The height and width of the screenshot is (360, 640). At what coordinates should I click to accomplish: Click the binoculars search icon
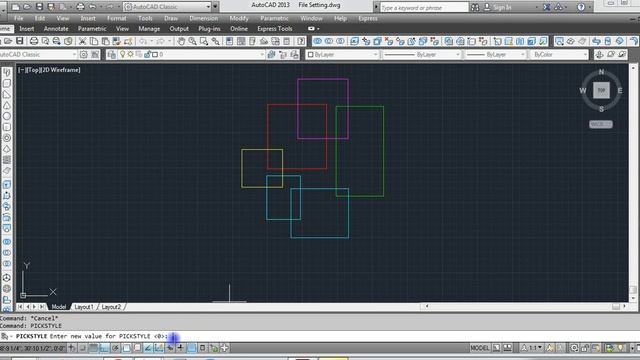[x=475, y=7]
